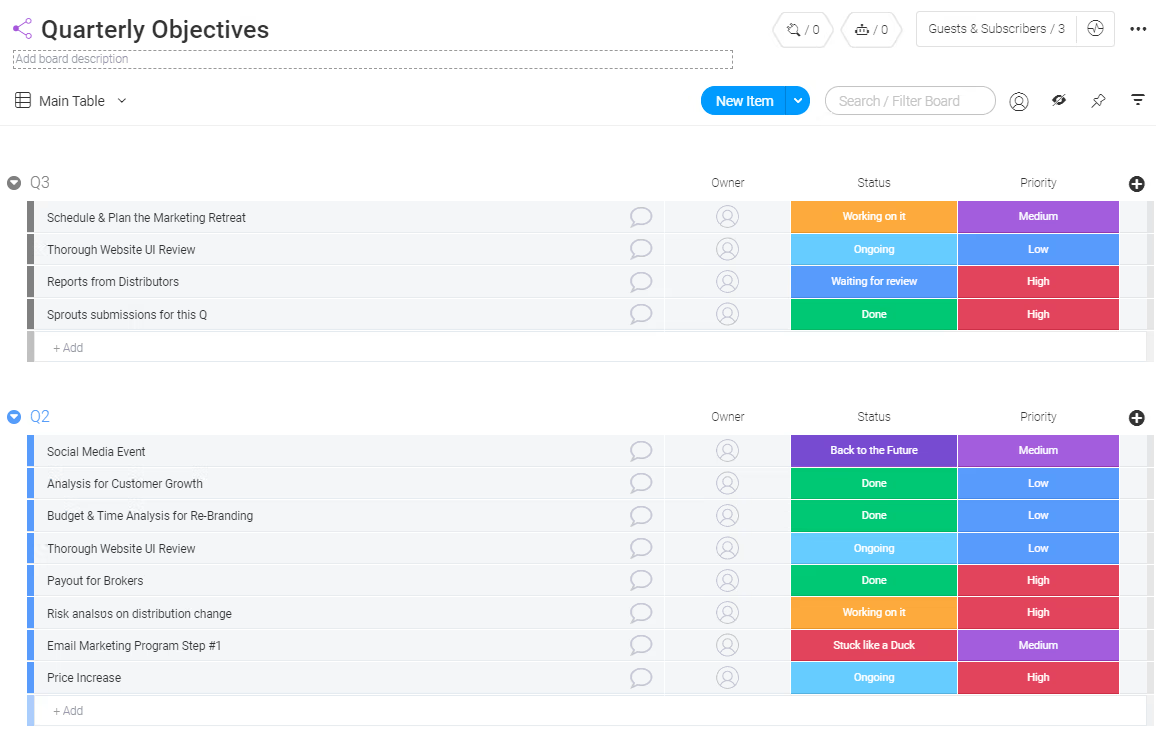Open the New Item dropdown arrow

point(797,100)
